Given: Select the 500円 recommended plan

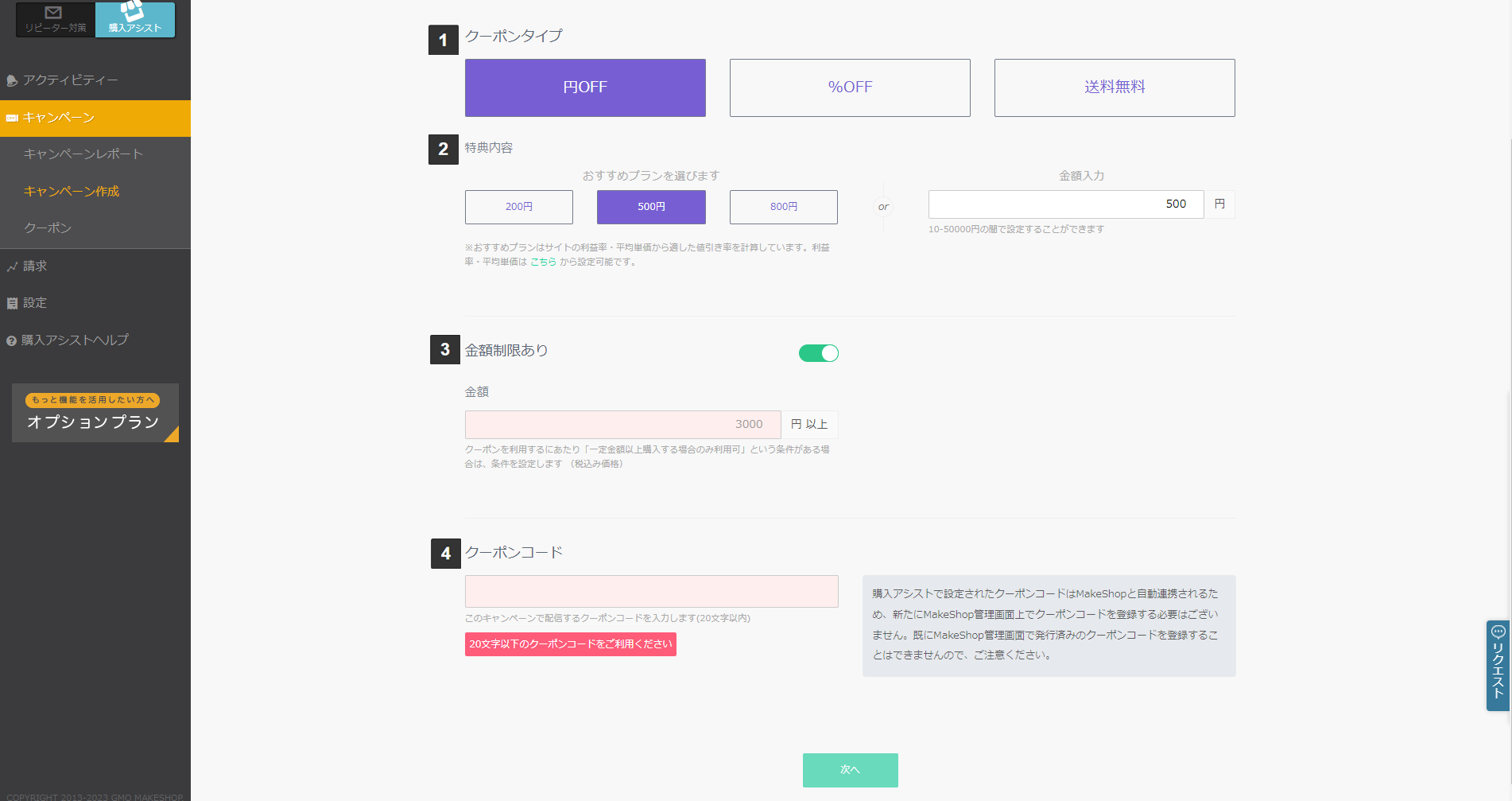Looking at the screenshot, I should pos(651,207).
